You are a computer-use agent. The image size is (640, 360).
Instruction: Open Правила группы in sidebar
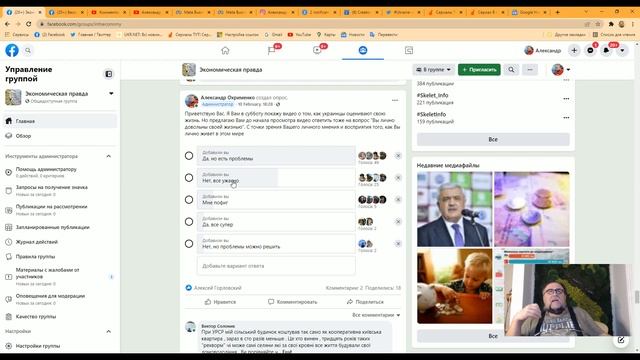point(60,257)
